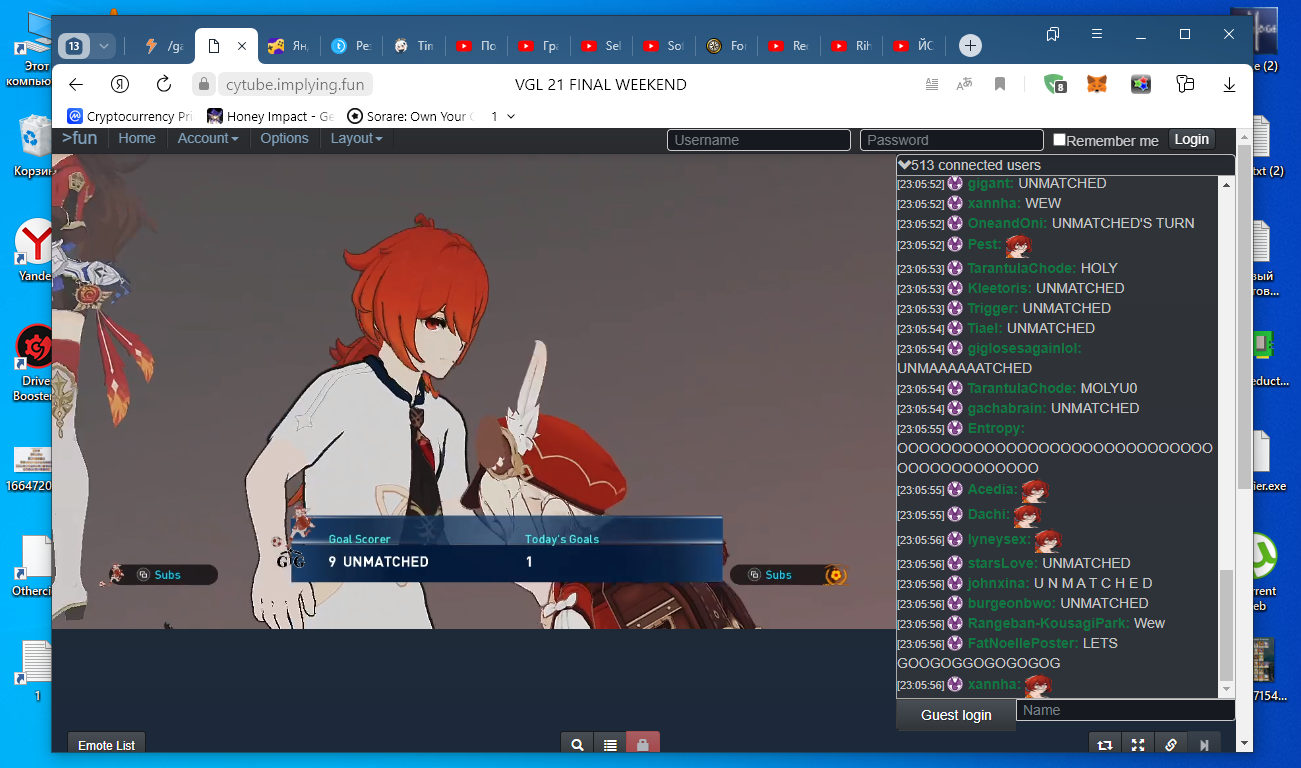Click the chat scrollbar down arrow
This screenshot has height=768, width=1301.
pos(1227,690)
